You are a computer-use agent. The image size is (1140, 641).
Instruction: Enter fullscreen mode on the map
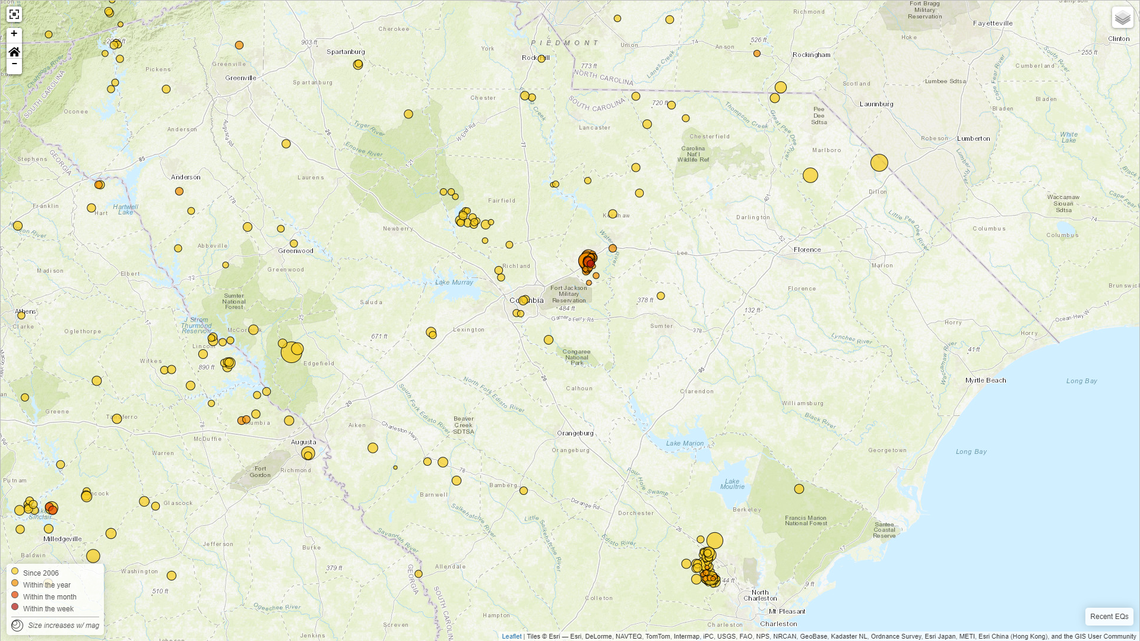pyautogui.click(x=13, y=13)
